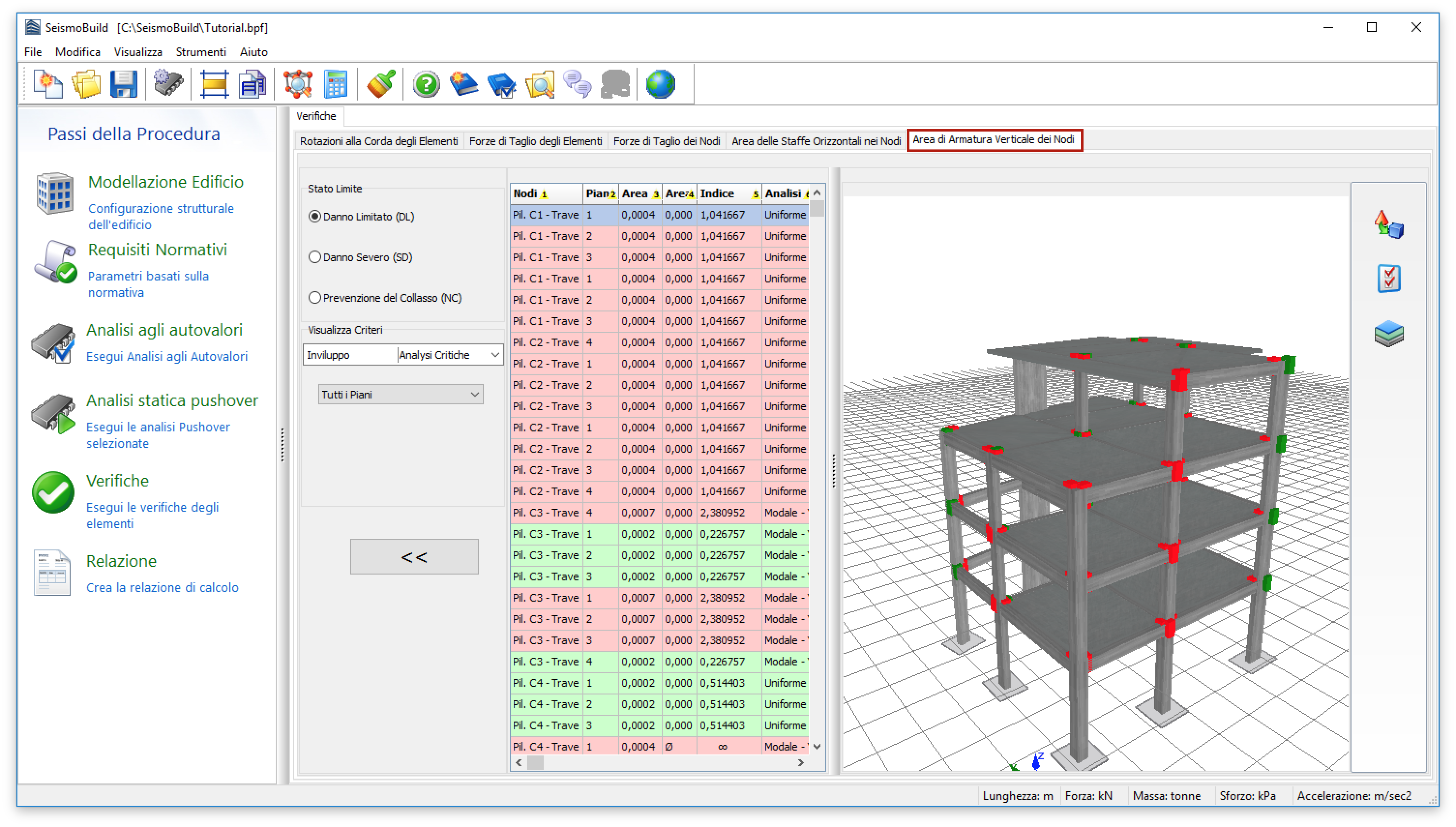The image size is (1456, 827).
Task: Click the paintbrush icon in toolbar
Action: pos(381,85)
